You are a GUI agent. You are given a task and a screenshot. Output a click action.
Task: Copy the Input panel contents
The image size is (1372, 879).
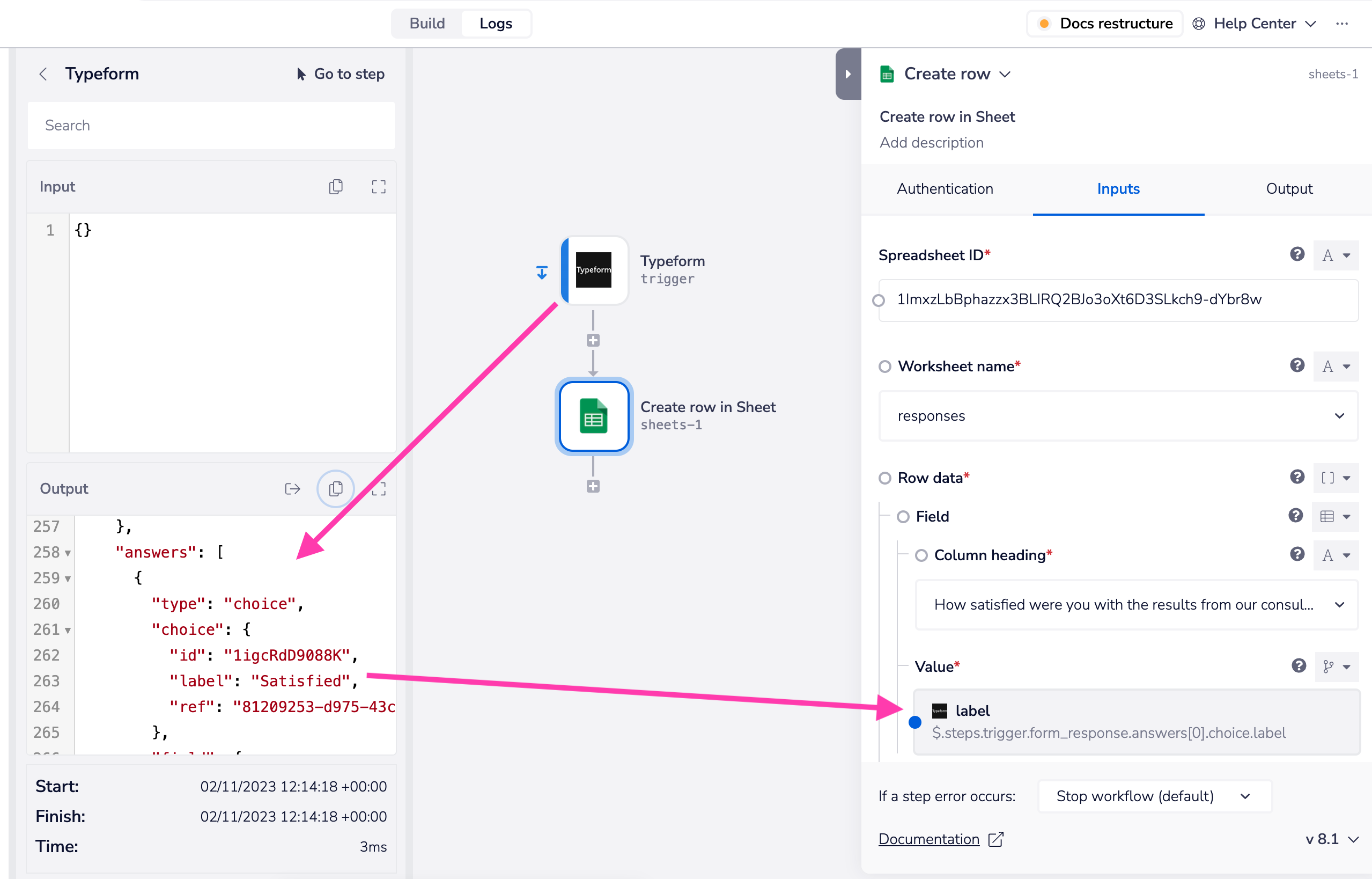(335, 187)
